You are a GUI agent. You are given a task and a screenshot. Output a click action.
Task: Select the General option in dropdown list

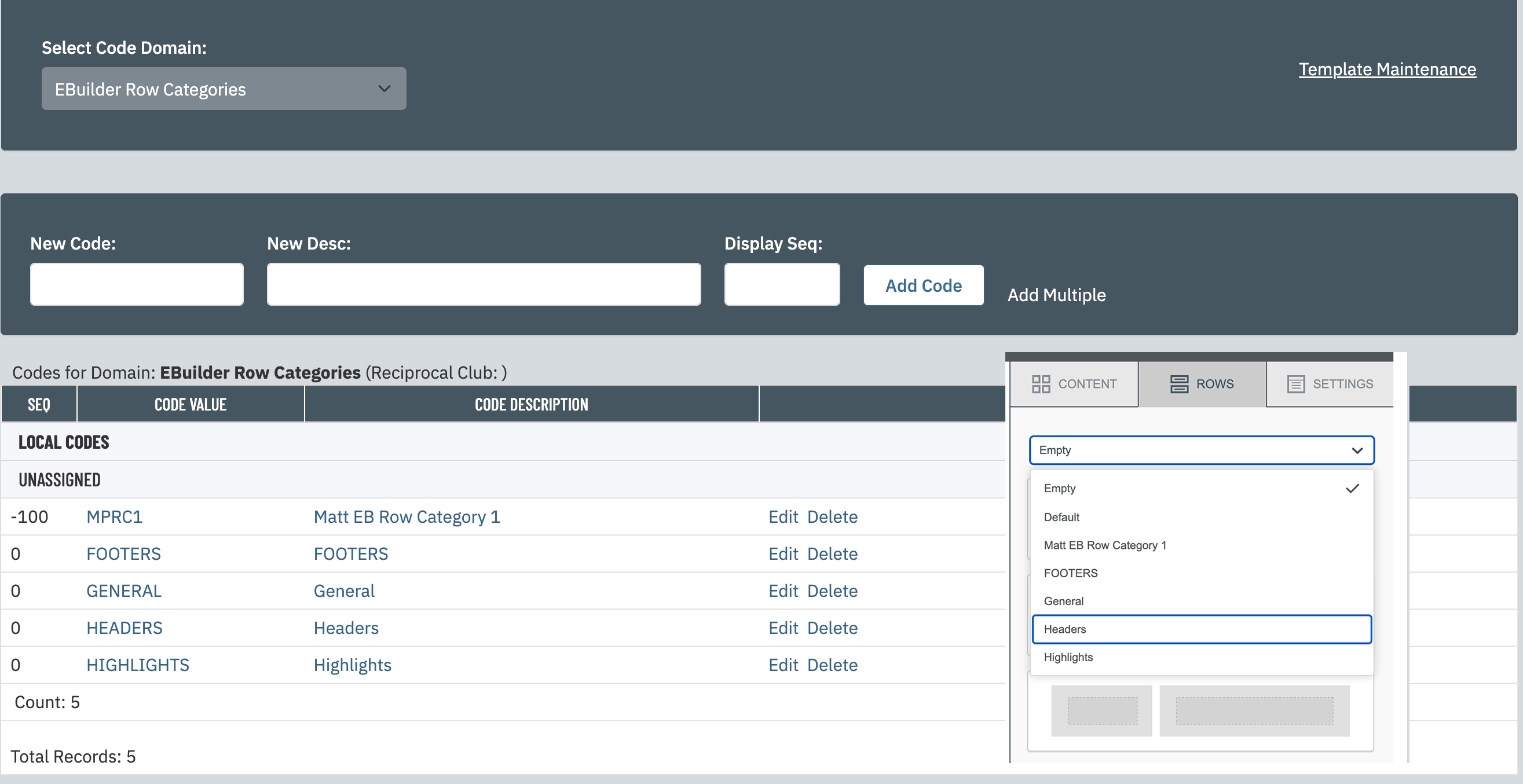click(1202, 600)
